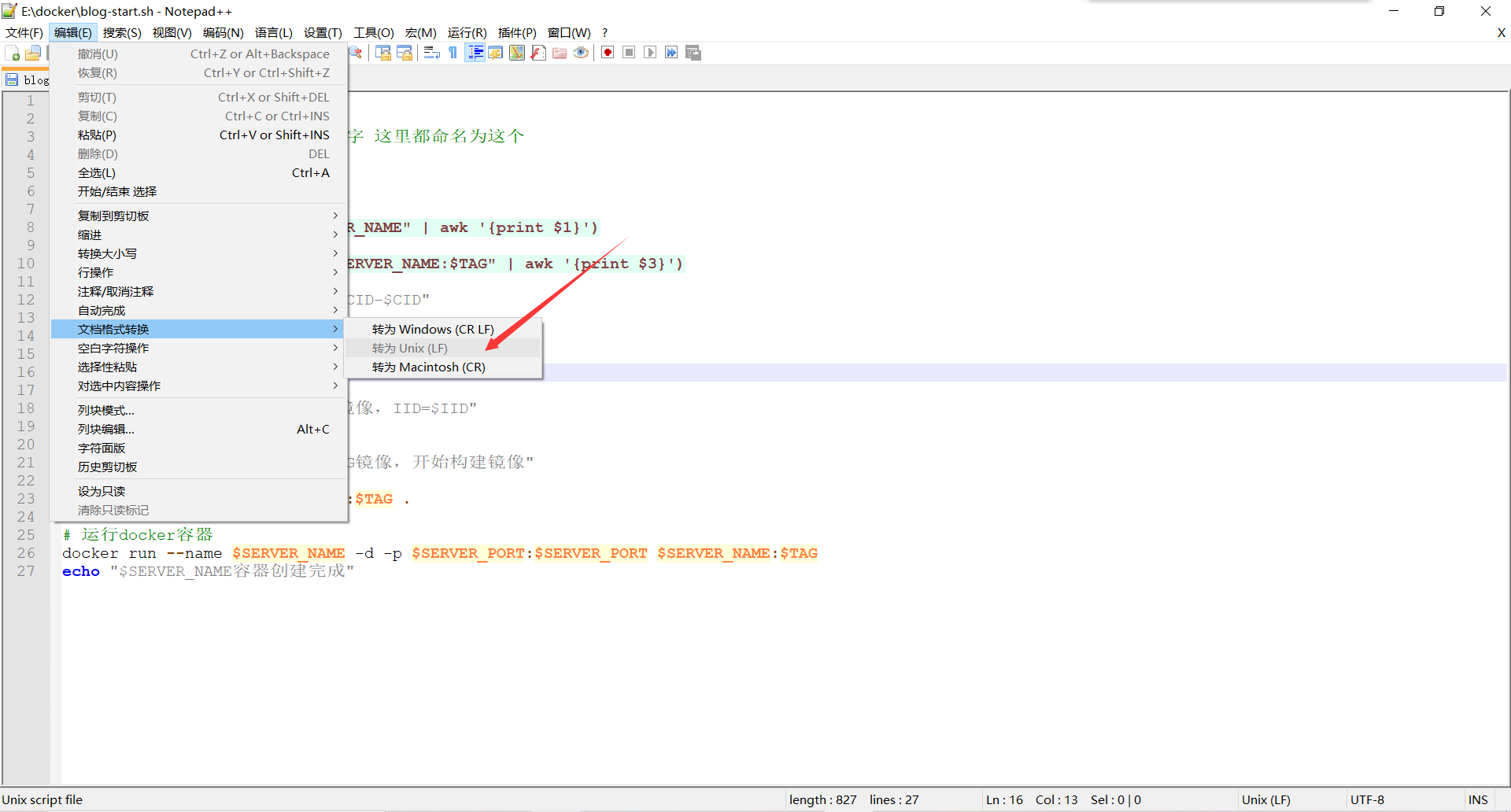Toggle synchronized vertical scrolling icon
This screenshot has width=1511, height=812.
pyautogui.click(x=383, y=53)
